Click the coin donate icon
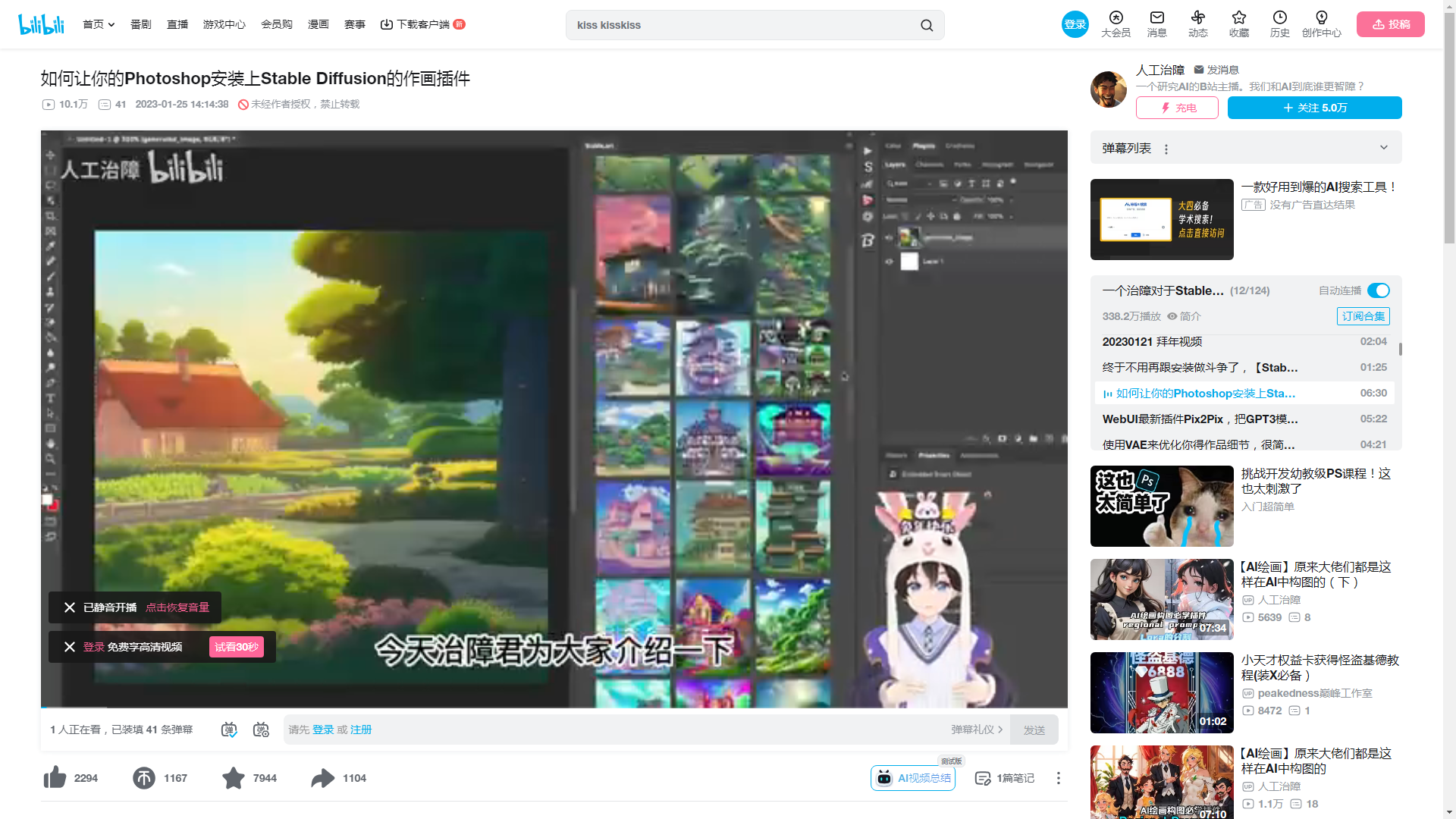Image resolution: width=1456 pixels, height=819 pixels. [x=144, y=778]
